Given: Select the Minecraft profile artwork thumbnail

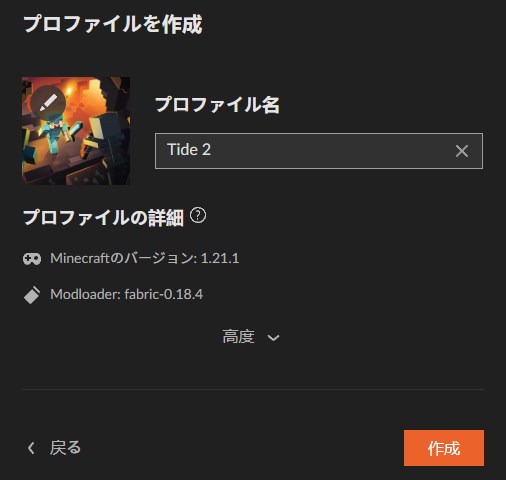Looking at the screenshot, I should 76,131.
